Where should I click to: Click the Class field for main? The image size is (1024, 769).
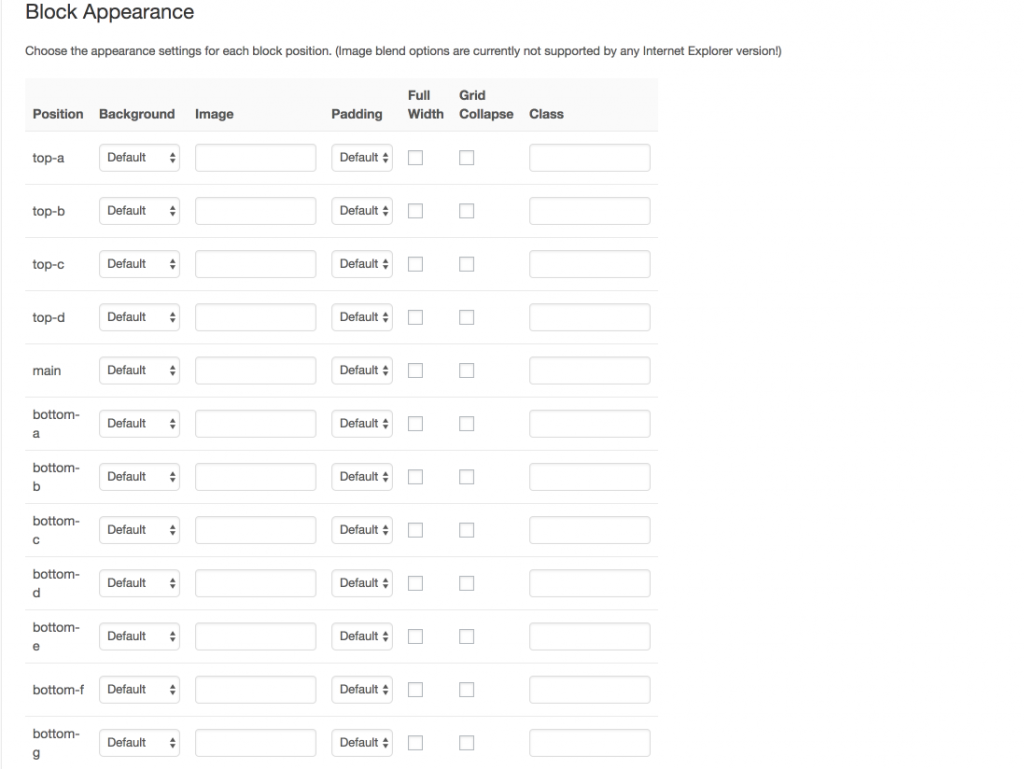click(589, 370)
